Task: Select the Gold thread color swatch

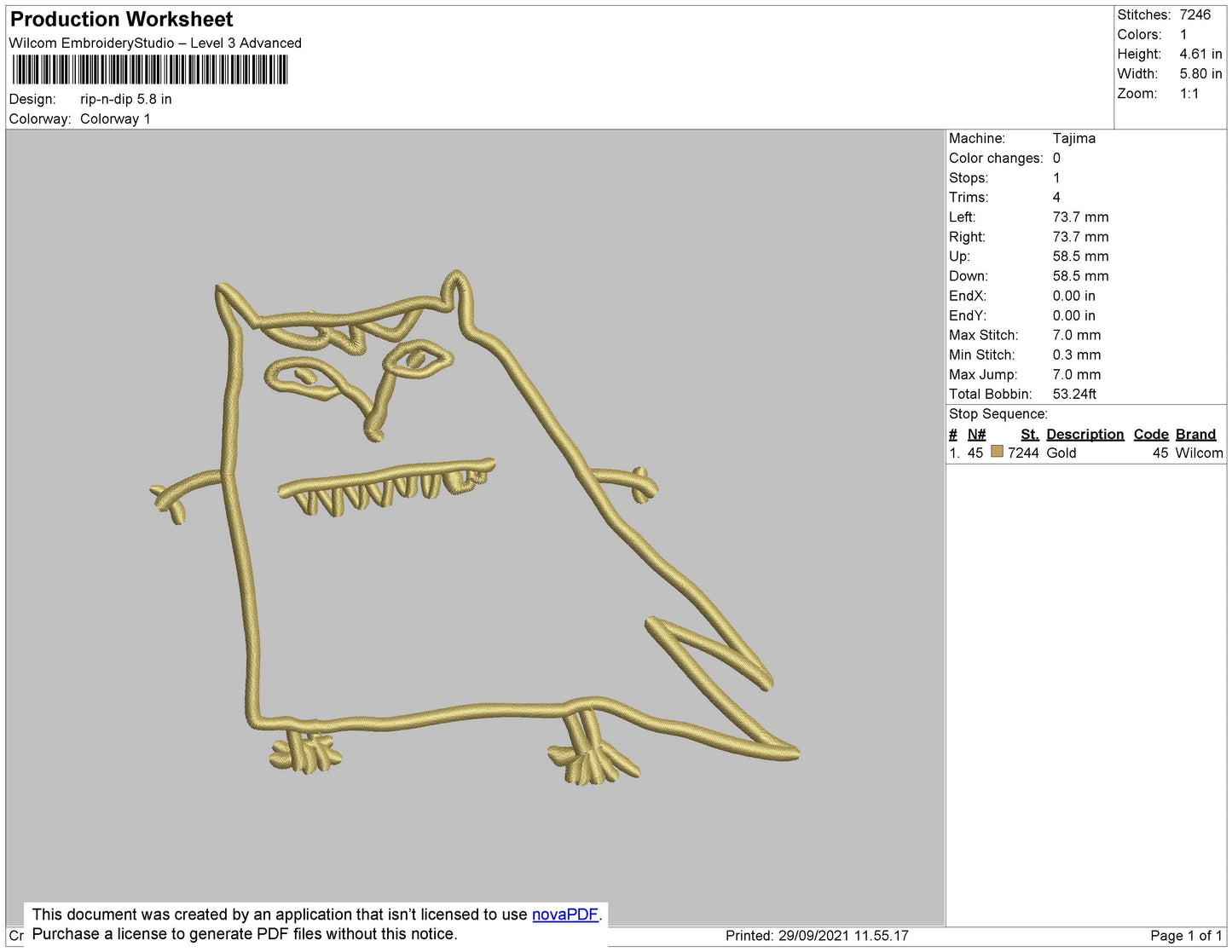Action: tap(997, 452)
